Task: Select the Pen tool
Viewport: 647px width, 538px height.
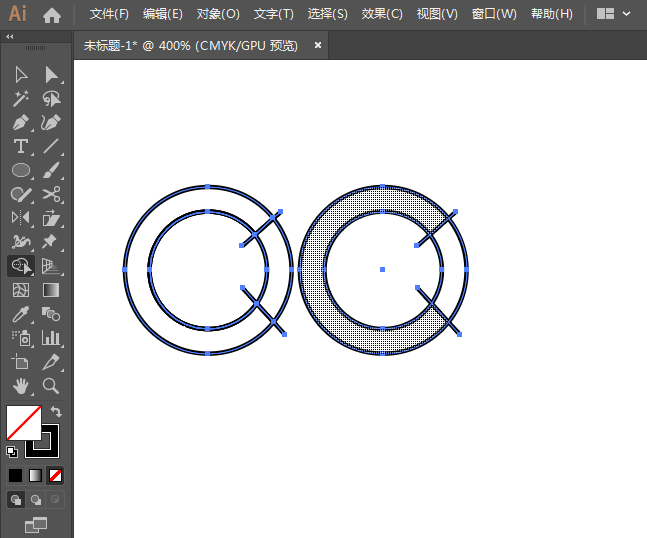Action: [21, 123]
